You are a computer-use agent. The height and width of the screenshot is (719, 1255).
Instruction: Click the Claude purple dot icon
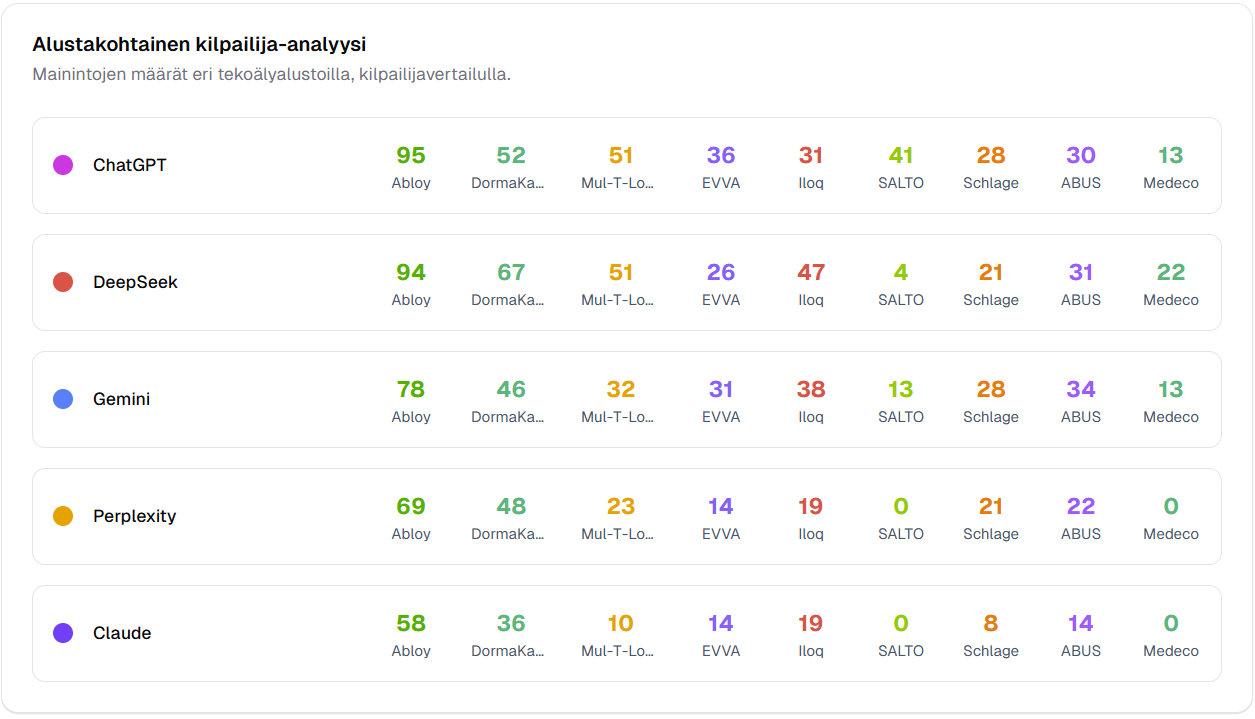click(63, 633)
